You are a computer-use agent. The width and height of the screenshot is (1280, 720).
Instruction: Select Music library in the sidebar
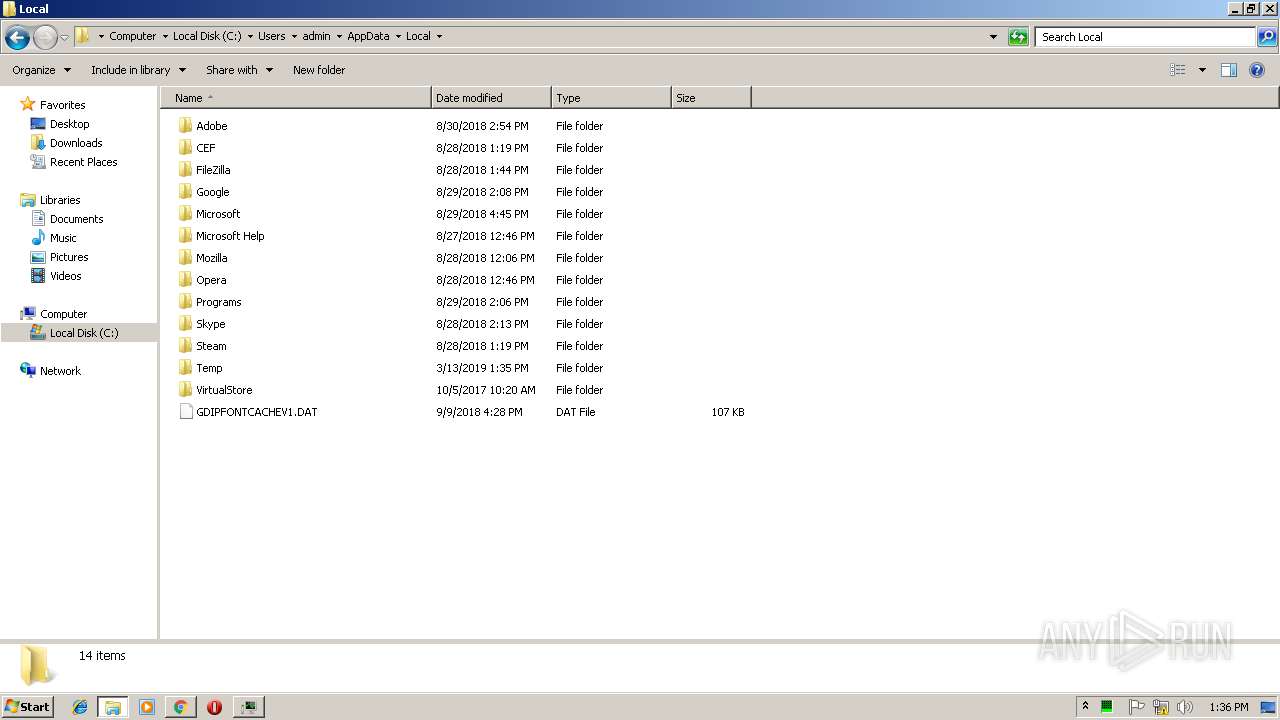pyautogui.click(x=63, y=238)
